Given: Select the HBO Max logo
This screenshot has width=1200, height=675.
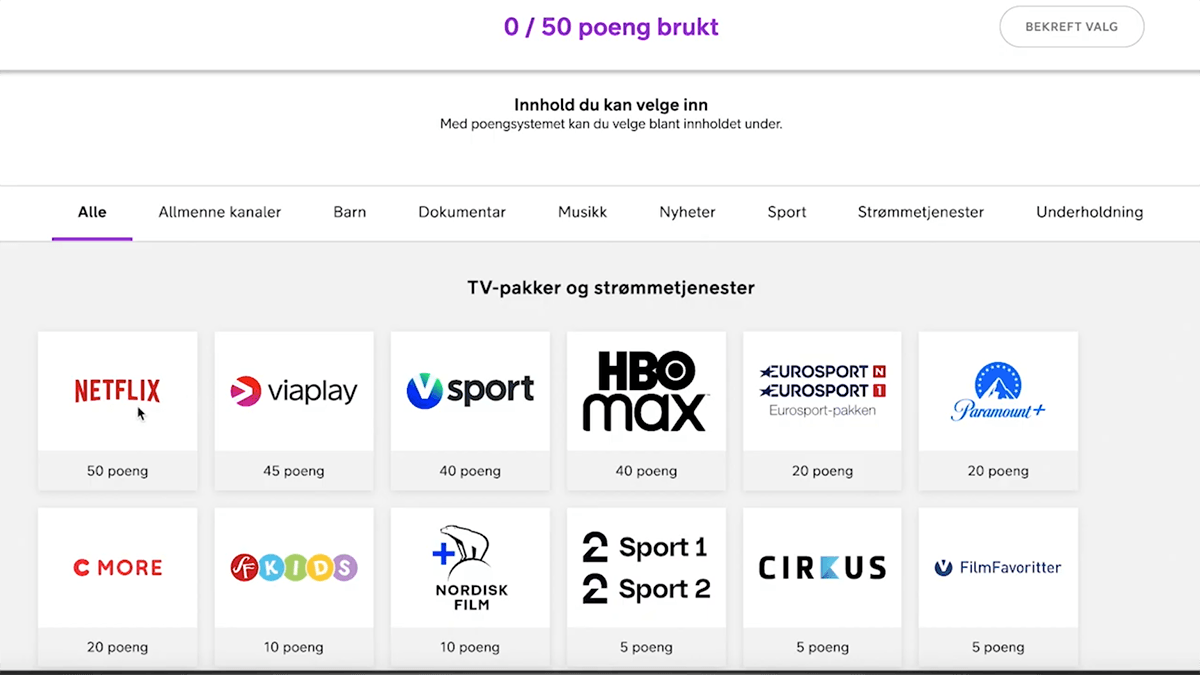Looking at the screenshot, I should tap(646, 391).
